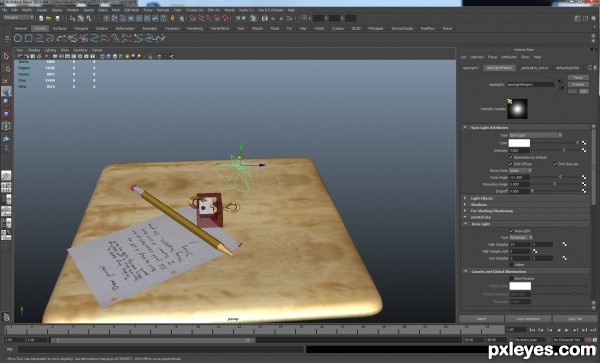Image resolution: width=600 pixels, height=363 pixels.
Task: Click the Cone Angle slider track
Action: click(556, 177)
